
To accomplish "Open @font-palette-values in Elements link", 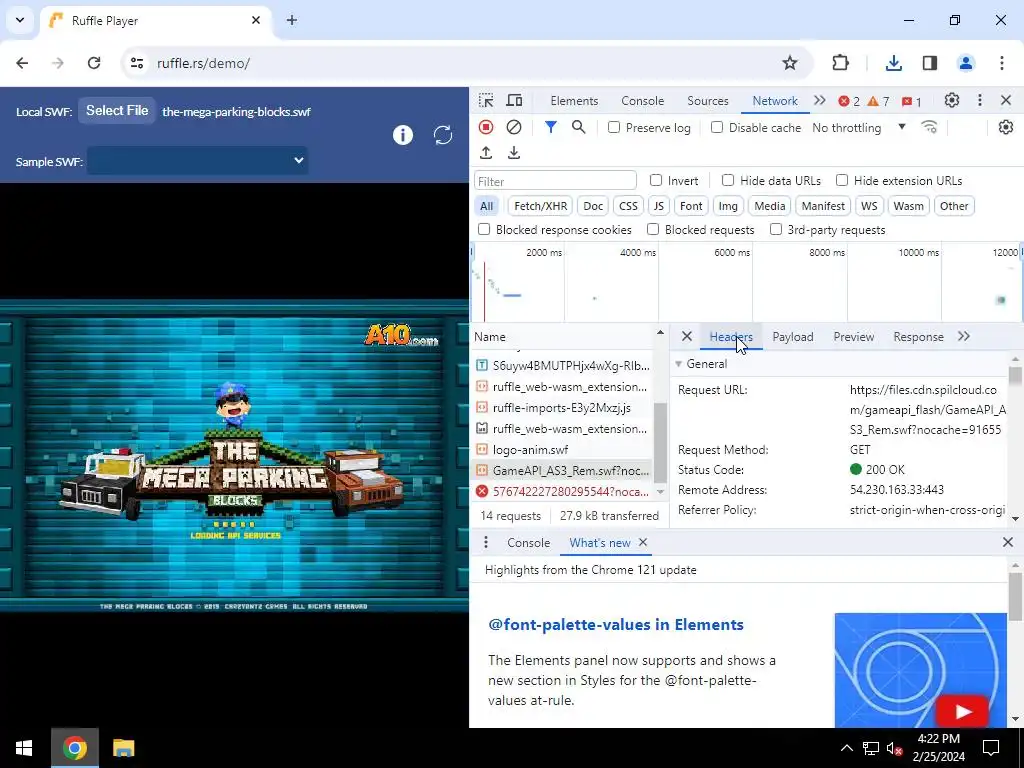I will click(616, 624).
